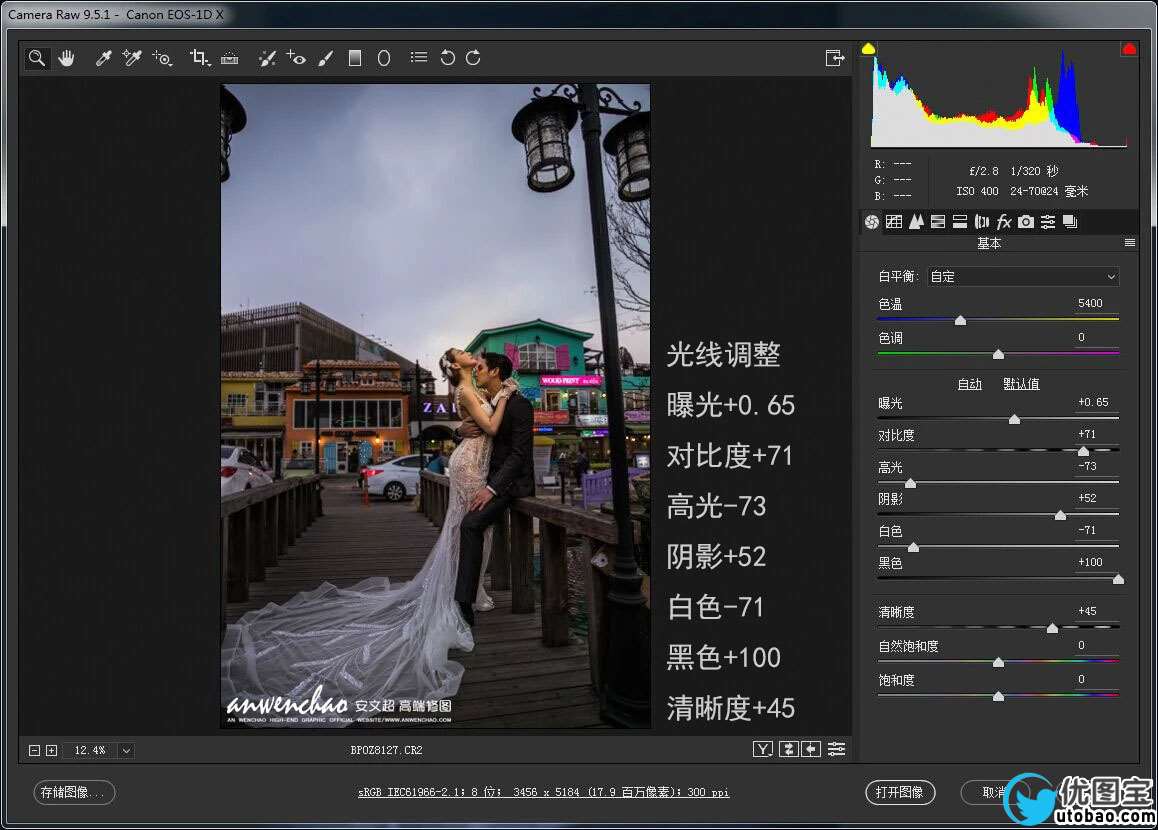
Task: Open the Split Toning panel tab
Action: [x=960, y=222]
